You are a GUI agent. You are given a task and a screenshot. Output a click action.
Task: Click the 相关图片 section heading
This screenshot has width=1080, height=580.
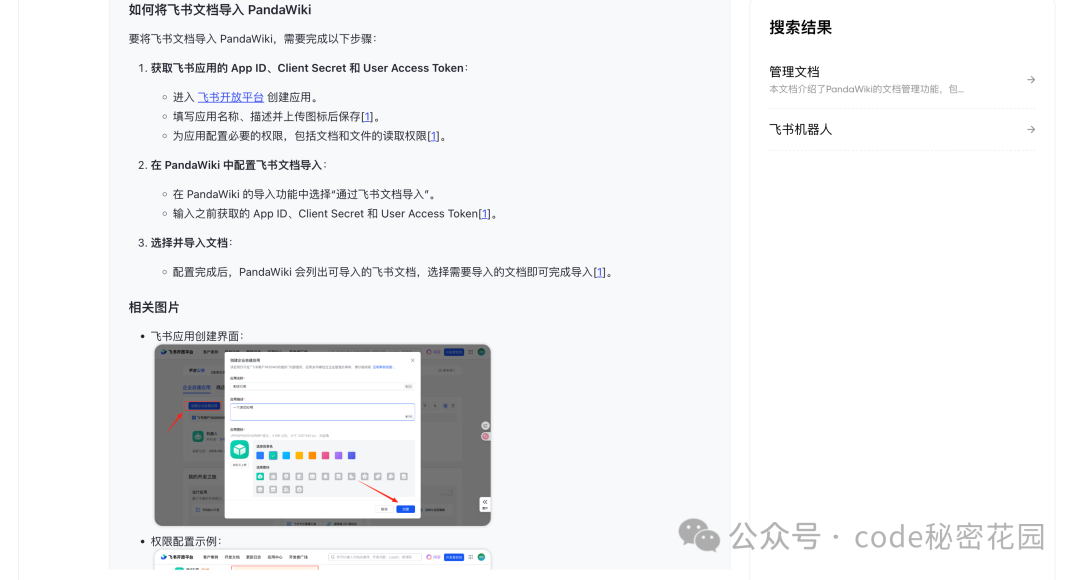pos(154,307)
